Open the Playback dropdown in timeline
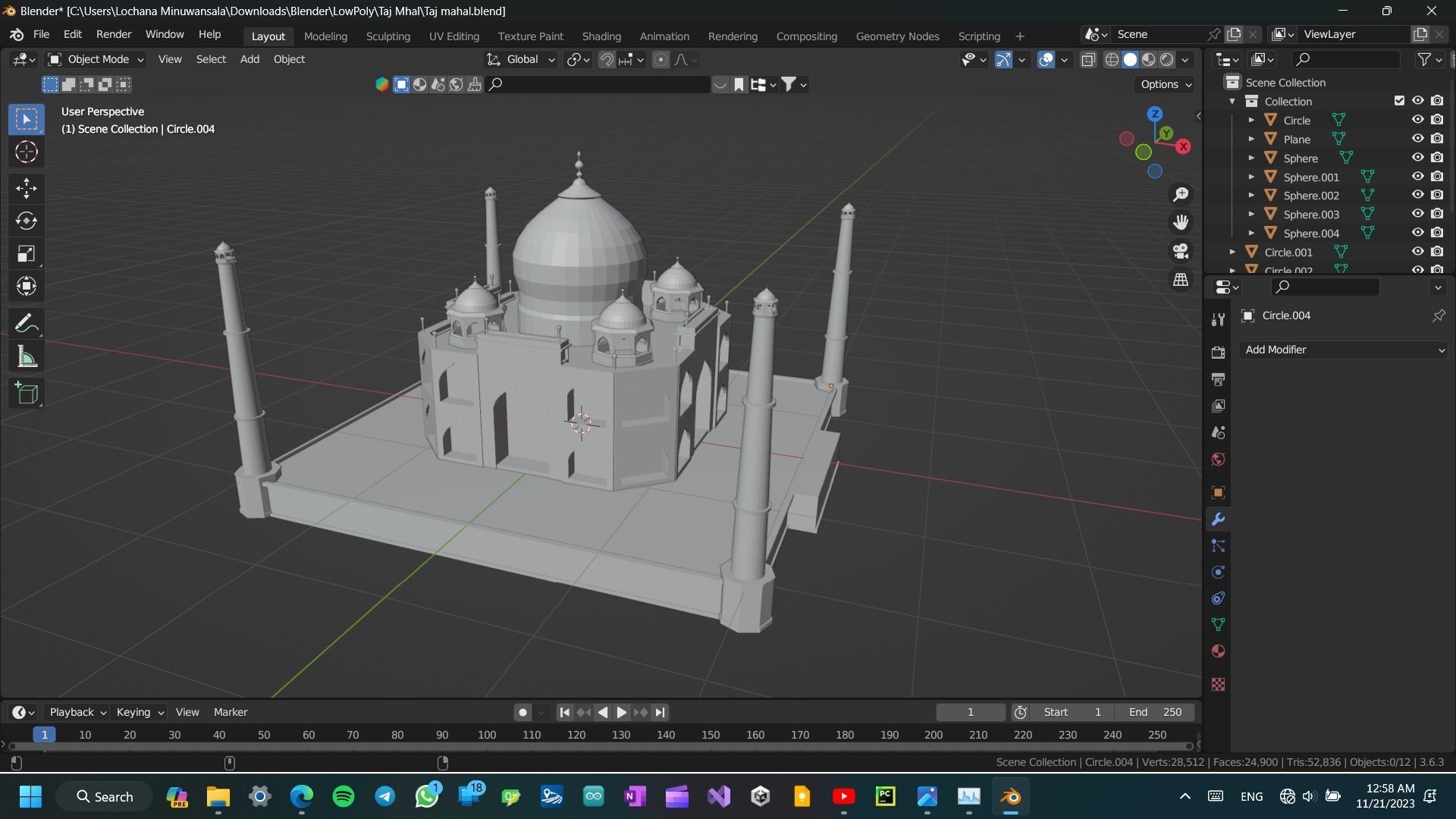The image size is (1456, 819). pos(77,712)
